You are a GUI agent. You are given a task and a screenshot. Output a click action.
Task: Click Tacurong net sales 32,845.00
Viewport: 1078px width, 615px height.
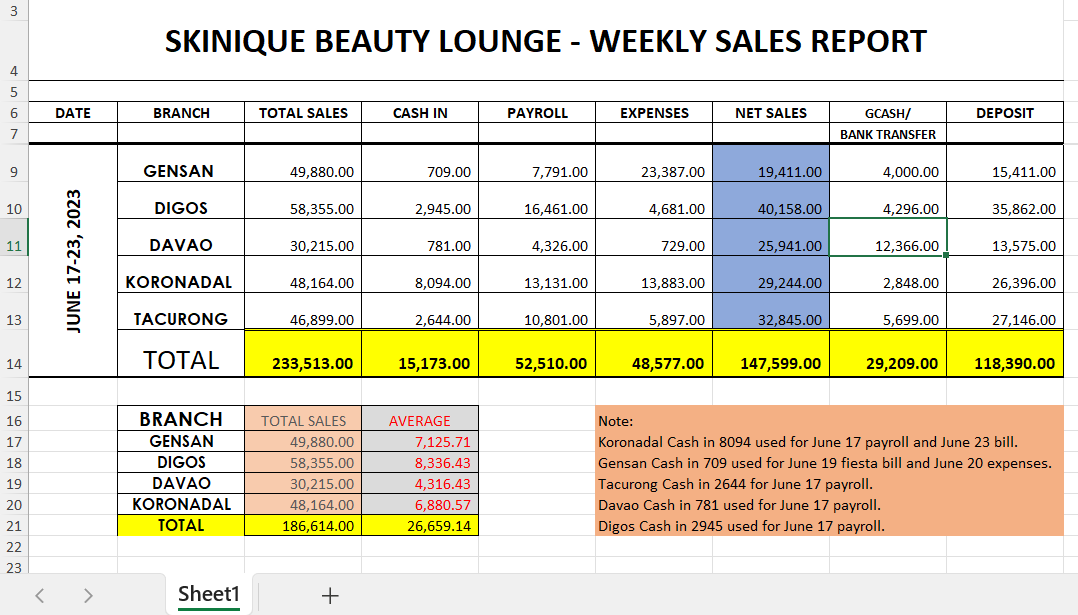click(771, 312)
